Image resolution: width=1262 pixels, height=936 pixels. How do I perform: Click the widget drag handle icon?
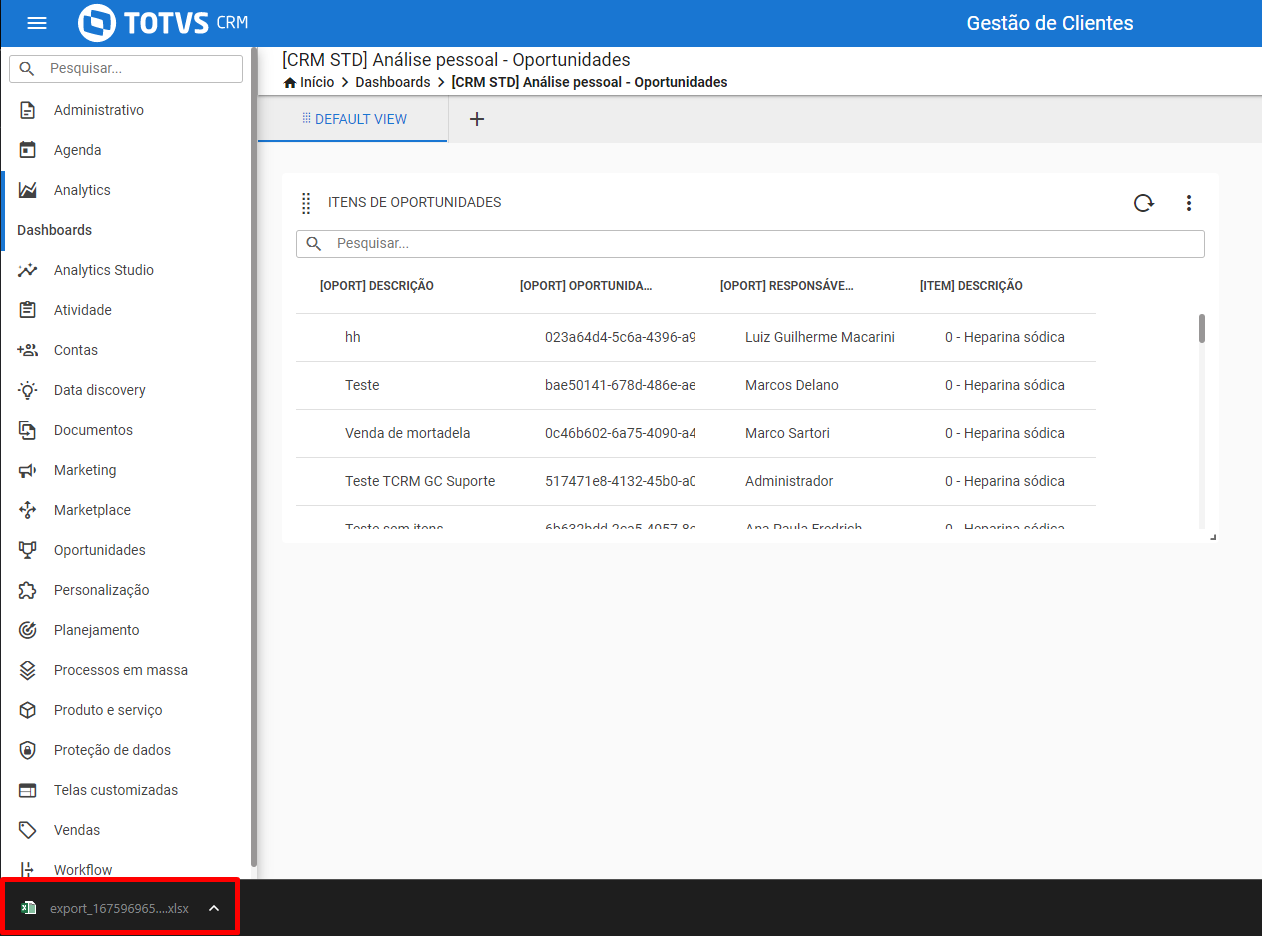[307, 203]
